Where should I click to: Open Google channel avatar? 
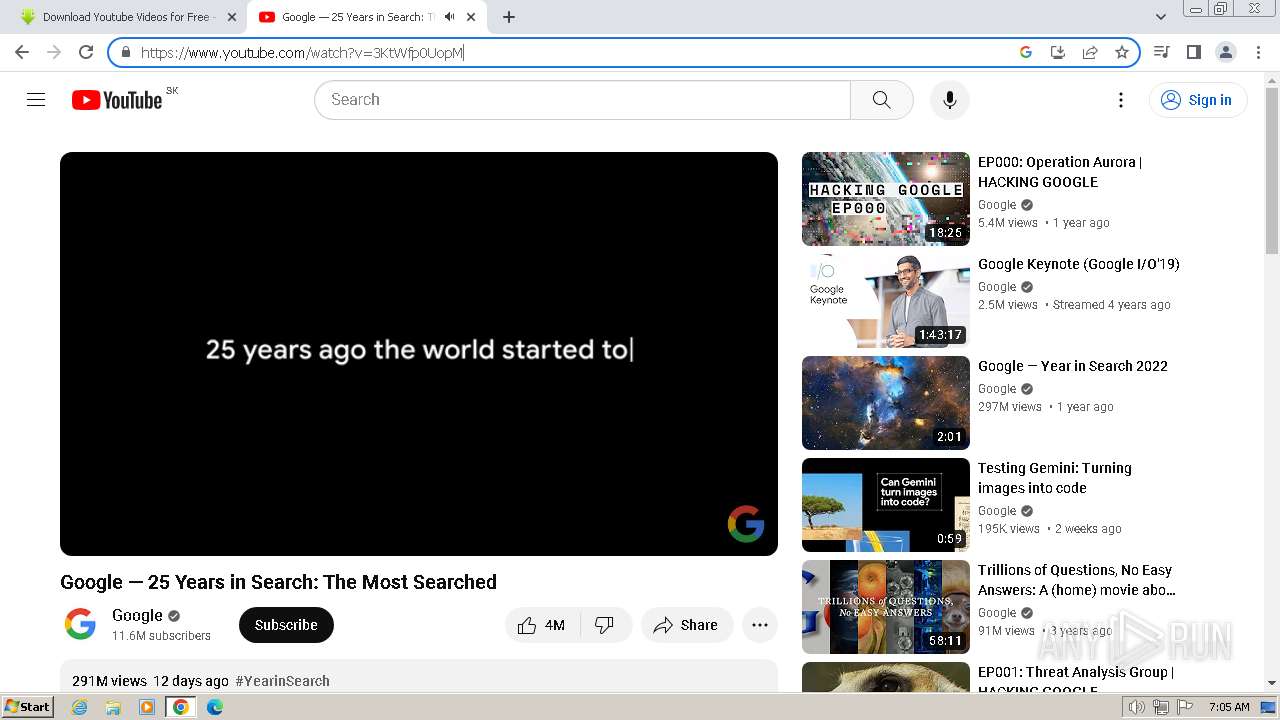coord(80,624)
